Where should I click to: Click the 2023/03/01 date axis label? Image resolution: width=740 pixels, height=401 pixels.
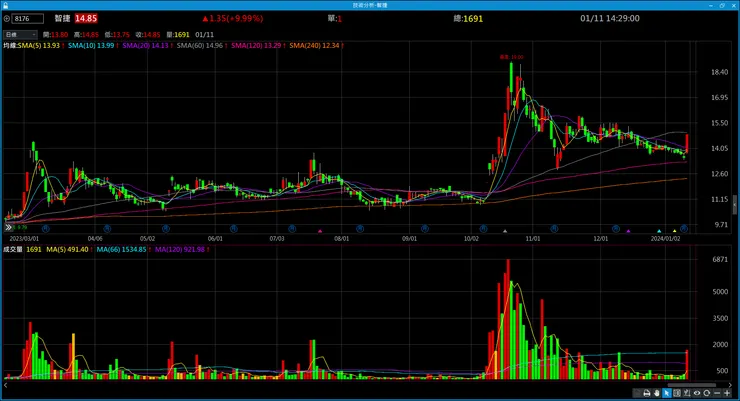[x=24, y=239]
